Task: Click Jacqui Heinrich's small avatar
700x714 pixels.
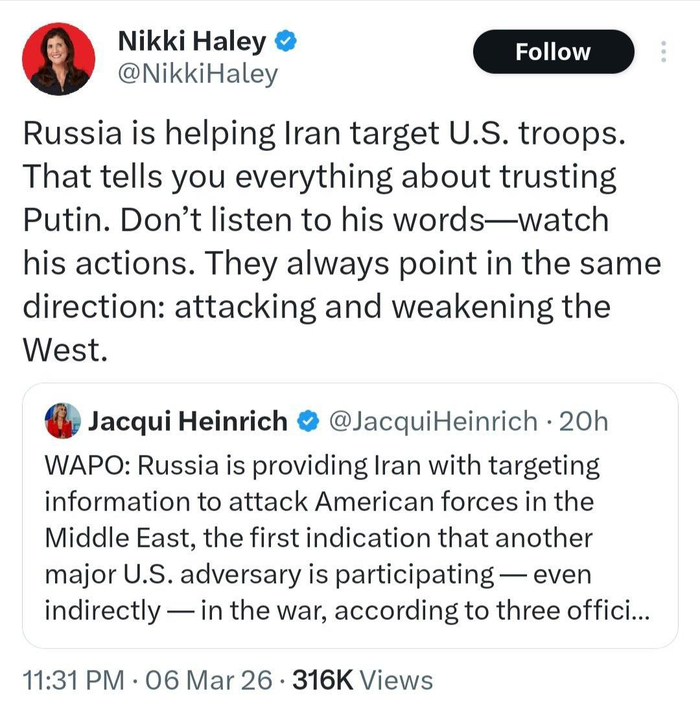Action: coord(62,422)
